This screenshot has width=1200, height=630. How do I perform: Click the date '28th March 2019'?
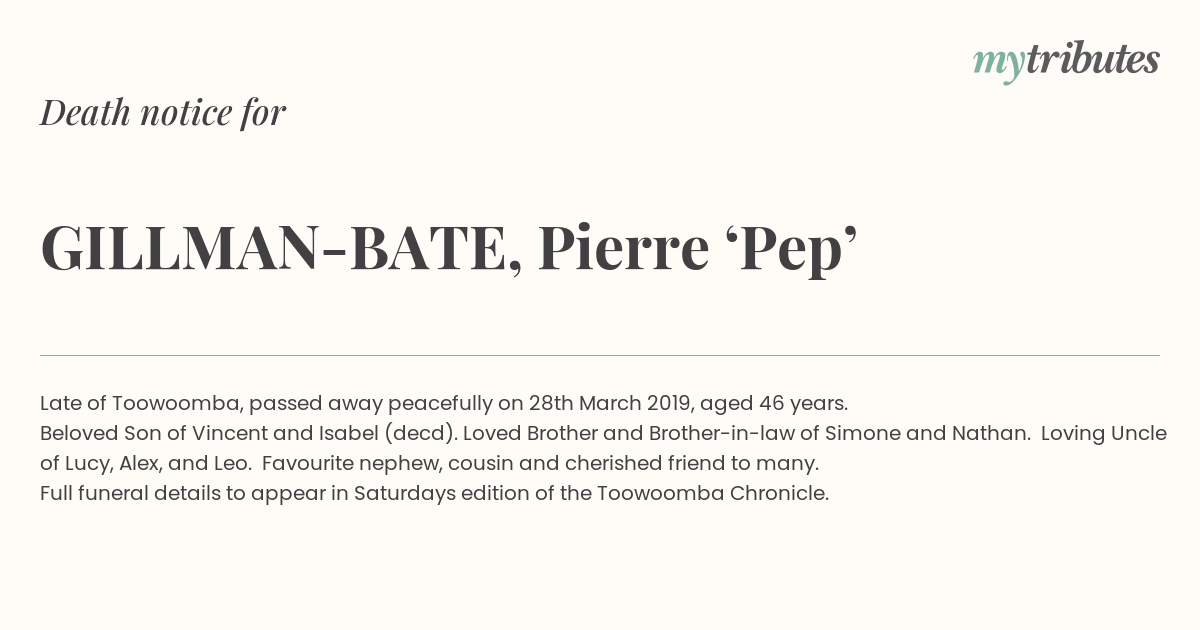(x=610, y=404)
